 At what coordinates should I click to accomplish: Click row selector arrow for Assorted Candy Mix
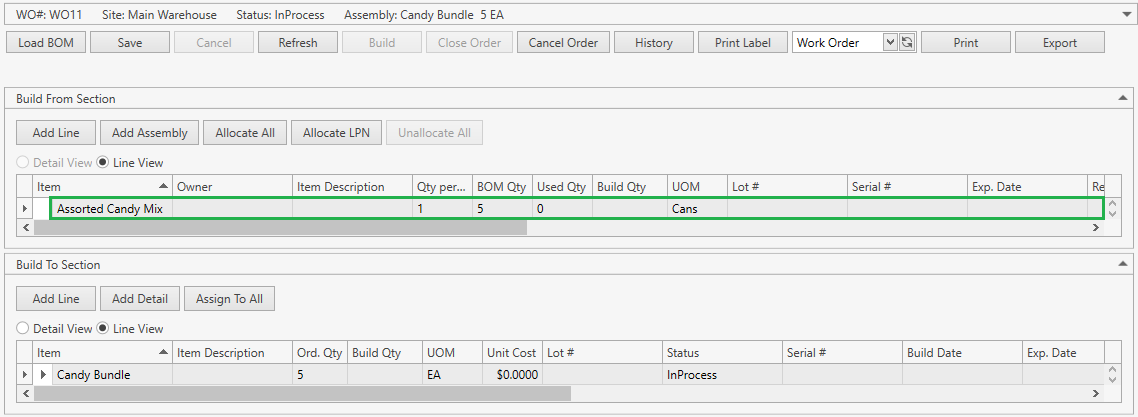point(25,208)
